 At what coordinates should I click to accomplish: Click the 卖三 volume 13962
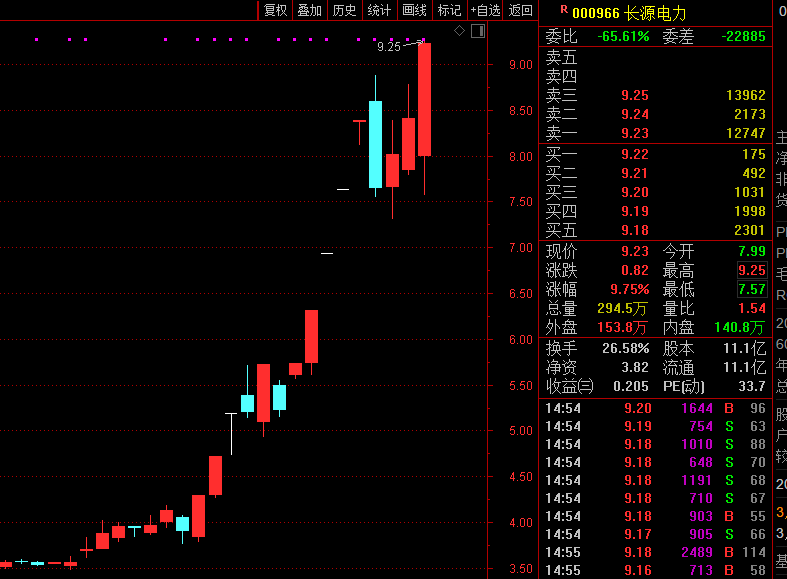746,95
